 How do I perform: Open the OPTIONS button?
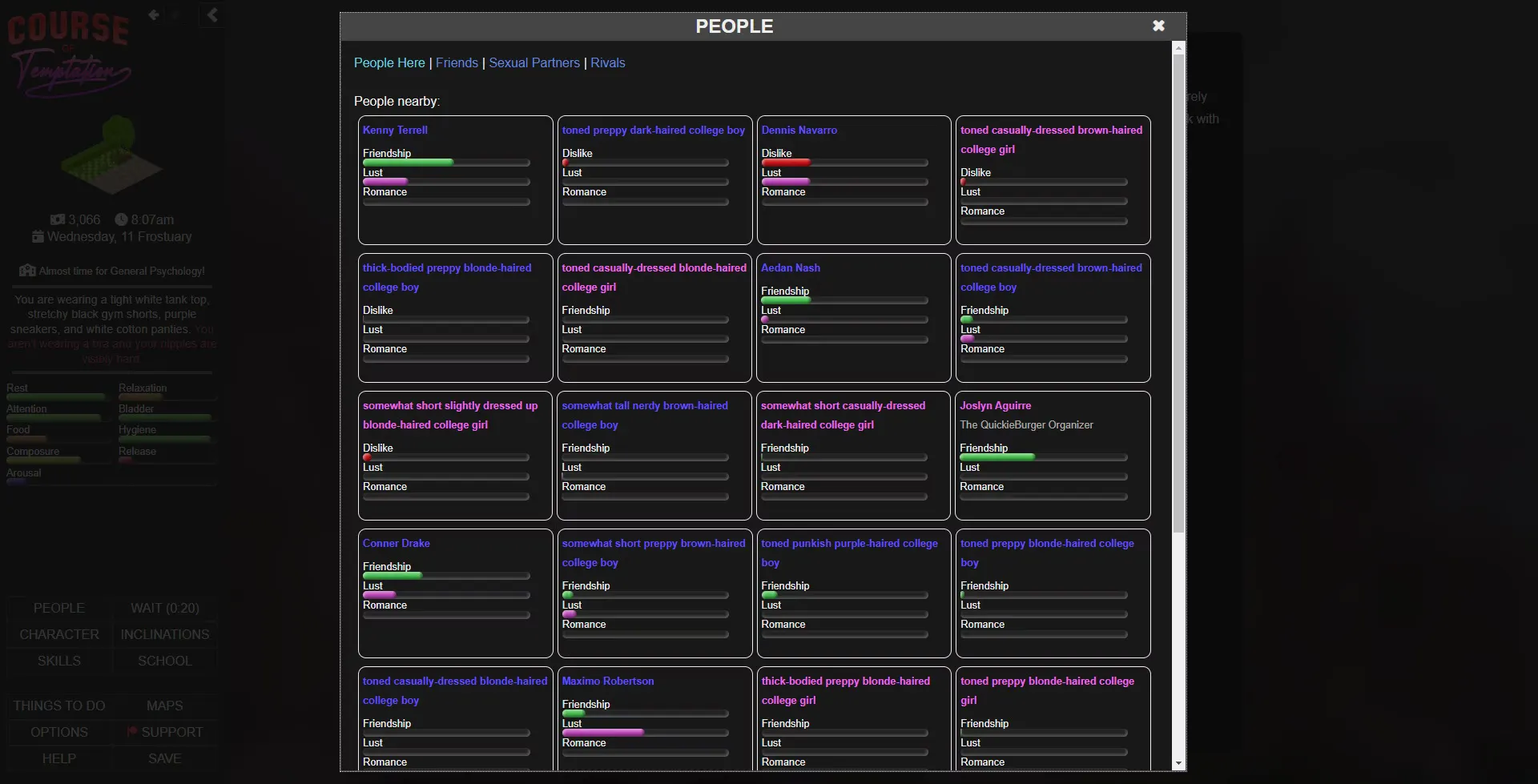pyautogui.click(x=59, y=732)
